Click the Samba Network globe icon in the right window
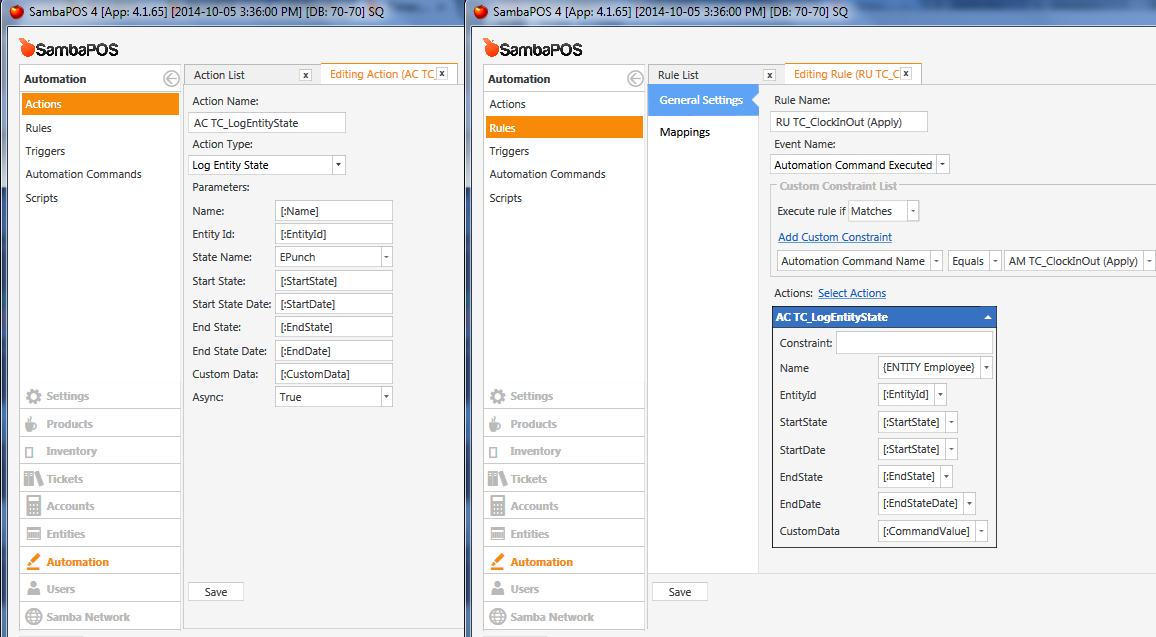This screenshot has height=637, width=1156. (498, 617)
